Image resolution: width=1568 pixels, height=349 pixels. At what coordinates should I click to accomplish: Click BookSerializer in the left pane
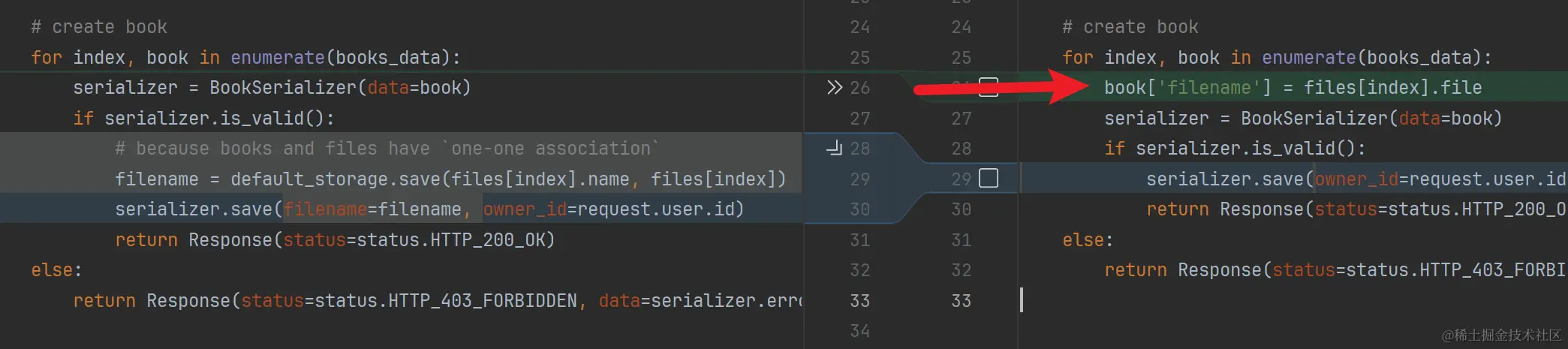coord(282,88)
